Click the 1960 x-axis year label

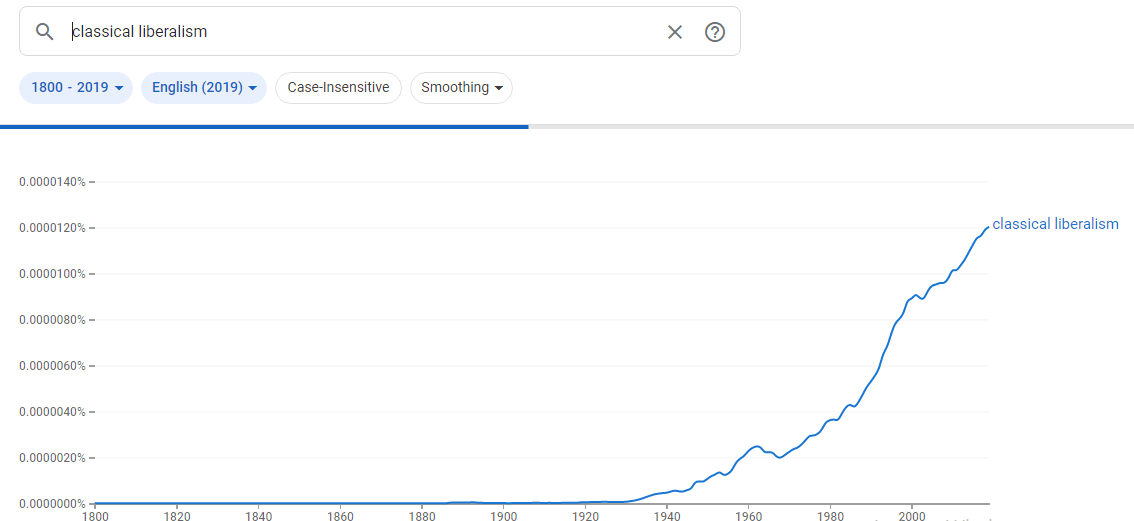point(748,516)
